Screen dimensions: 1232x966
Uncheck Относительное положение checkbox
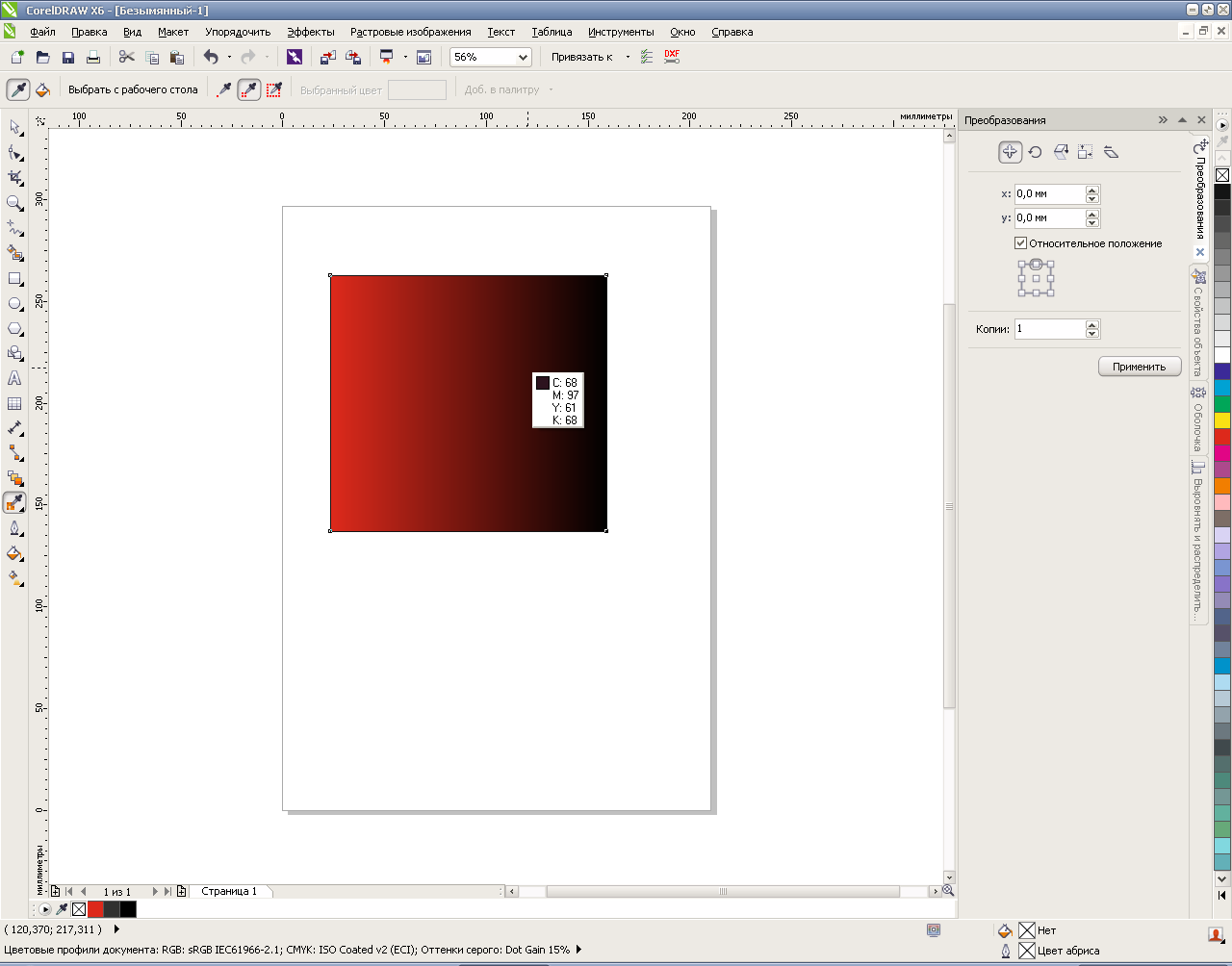pyautogui.click(x=1021, y=243)
